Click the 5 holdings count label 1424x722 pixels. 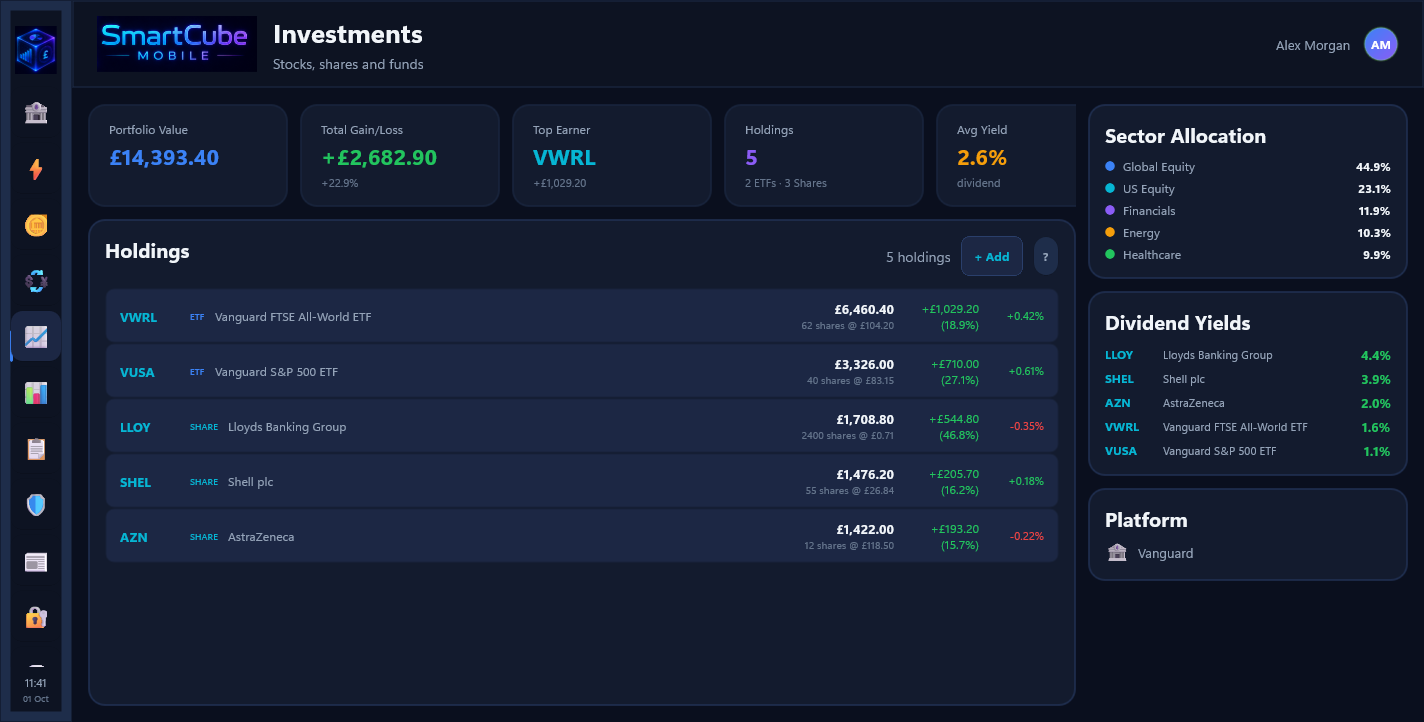918,257
